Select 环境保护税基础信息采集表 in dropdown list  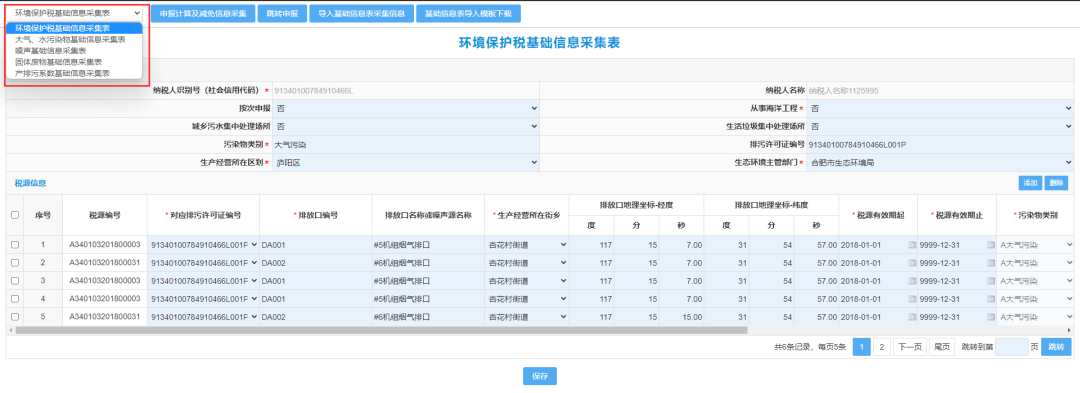[x=74, y=28]
